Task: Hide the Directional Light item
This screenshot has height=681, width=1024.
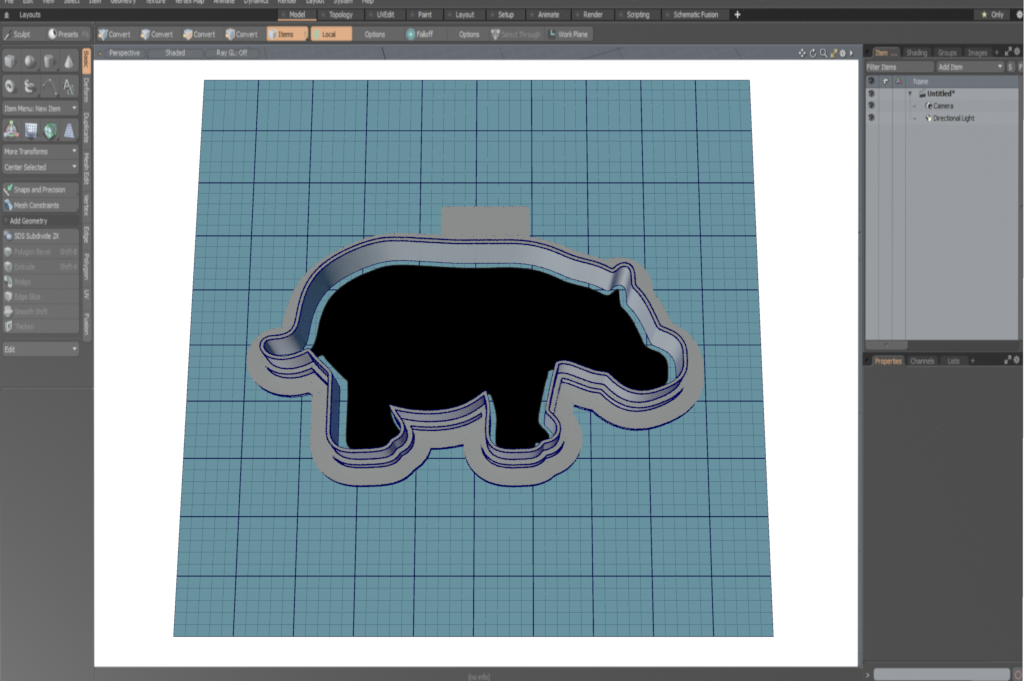Action: coord(871,118)
